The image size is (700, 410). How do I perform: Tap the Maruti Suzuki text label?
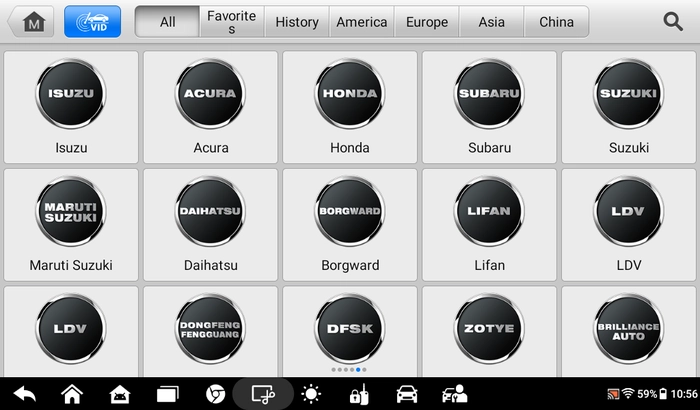tap(71, 265)
